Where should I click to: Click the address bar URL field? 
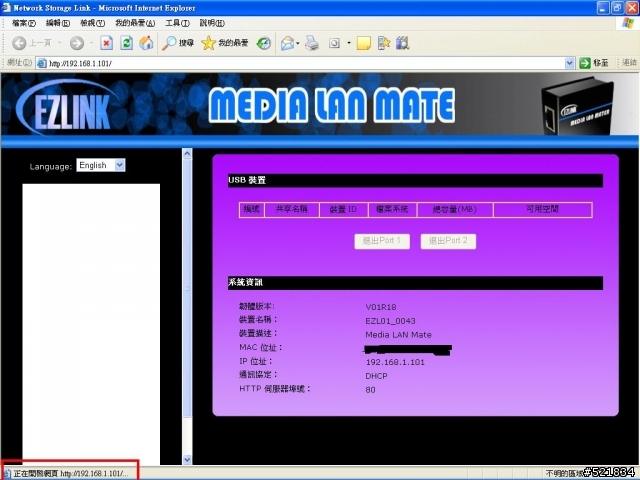[x=306, y=63]
